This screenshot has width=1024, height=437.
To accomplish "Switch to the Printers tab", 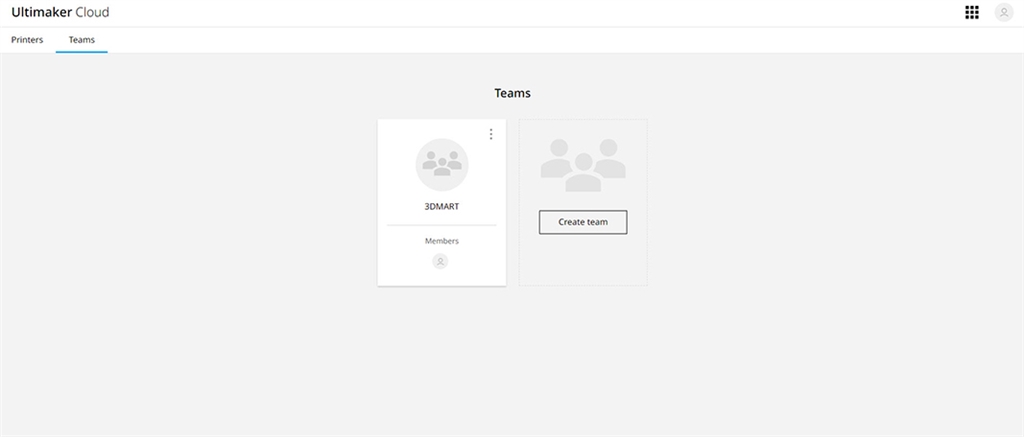I will [27, 40].
